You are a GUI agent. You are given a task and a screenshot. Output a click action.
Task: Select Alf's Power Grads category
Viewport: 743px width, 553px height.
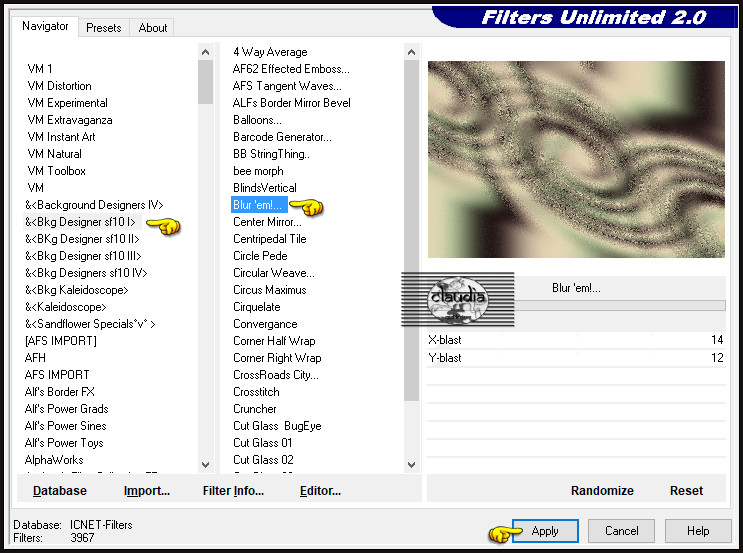(66, 409)
